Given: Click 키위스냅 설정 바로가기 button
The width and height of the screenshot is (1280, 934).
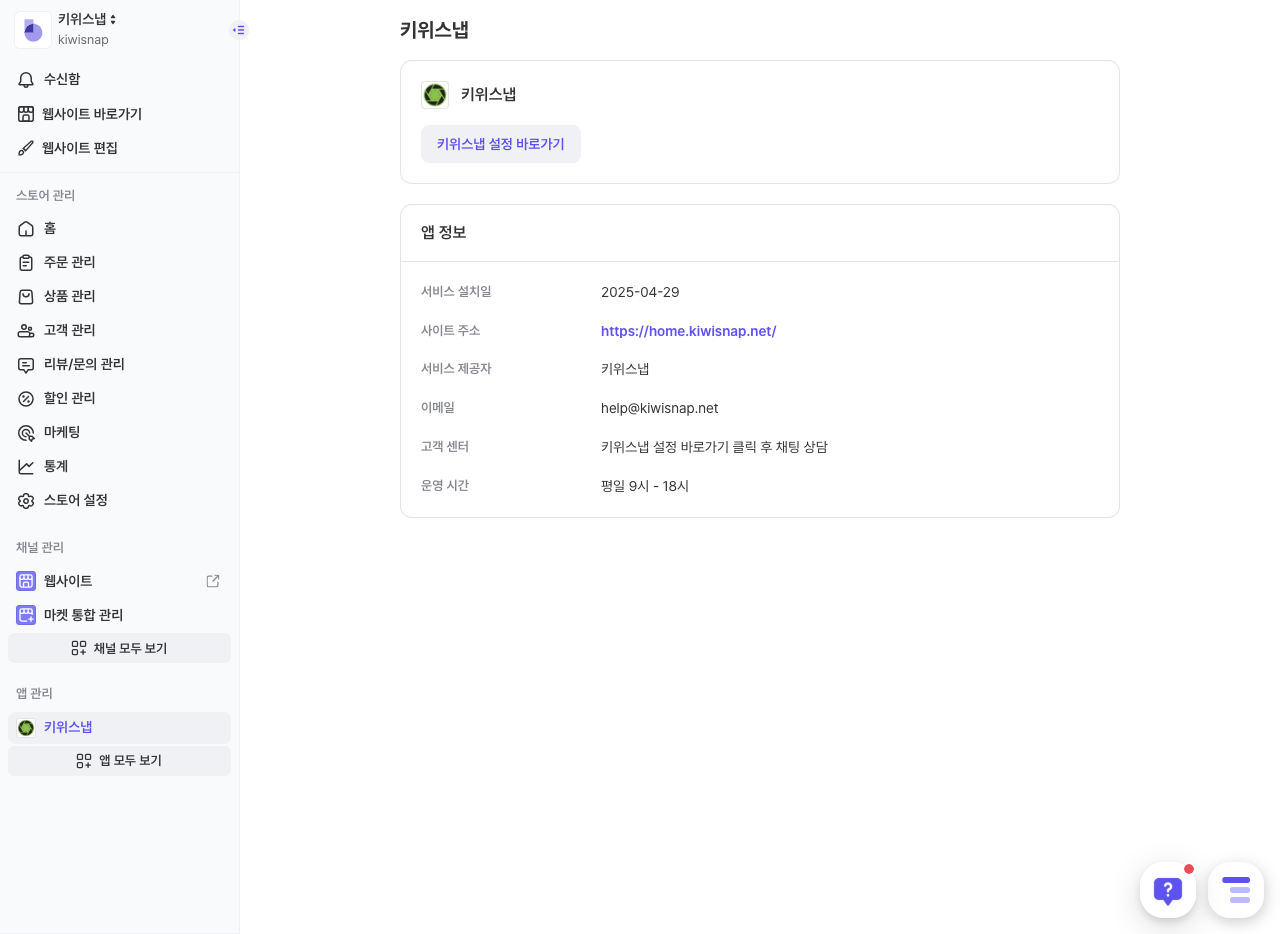Looking at the screenshot, I should click(x=500, y=144).
